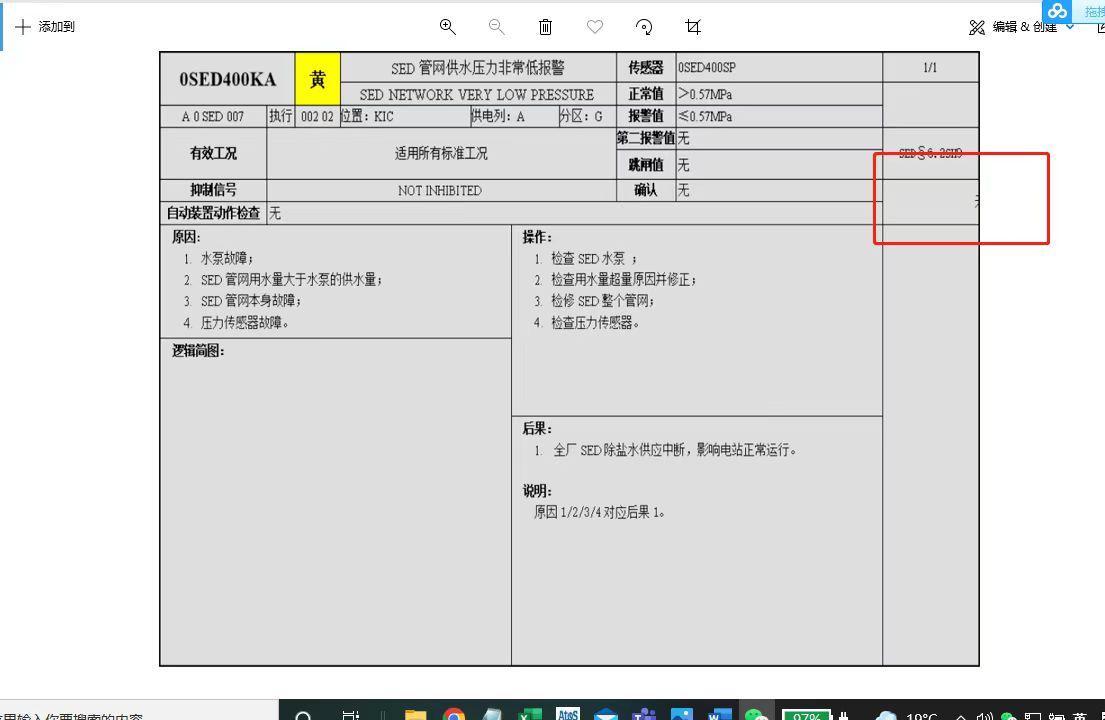This screenshot has height=720, width=1105.
Task: Click the weather widget showing temperature
Action: (905, 714)
